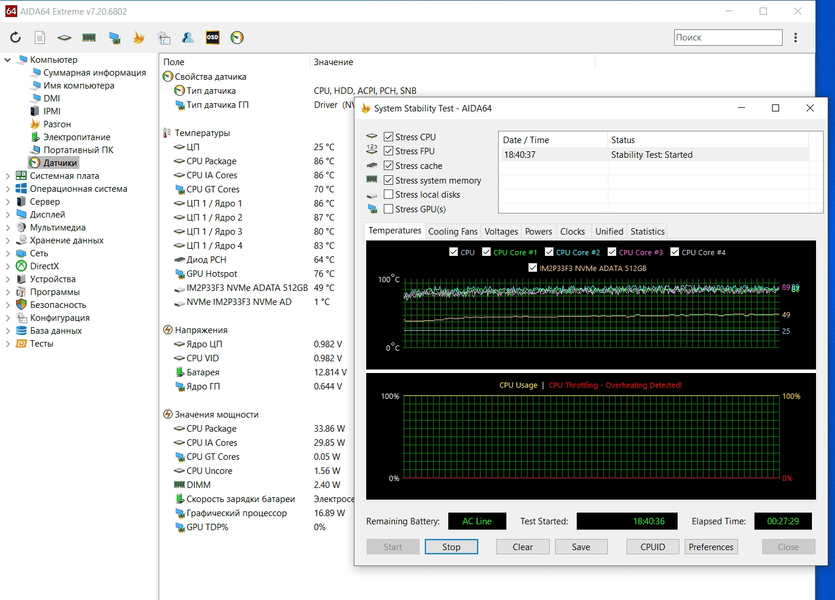This screenshot has width=835, height=600.
Task: Expand the Сервер tree node
Action: (x=7, y=201)
